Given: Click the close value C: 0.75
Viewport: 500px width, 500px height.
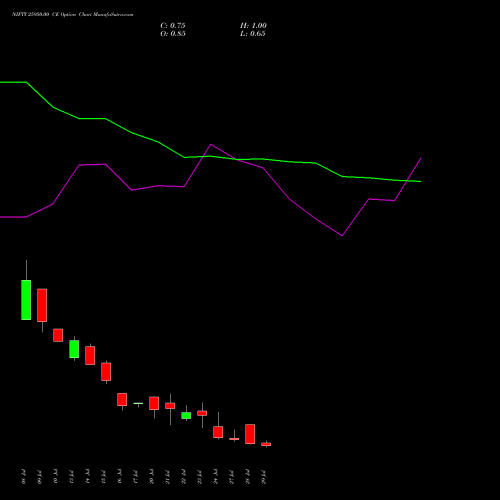Looking at the screenshot, I should (173, 26).
